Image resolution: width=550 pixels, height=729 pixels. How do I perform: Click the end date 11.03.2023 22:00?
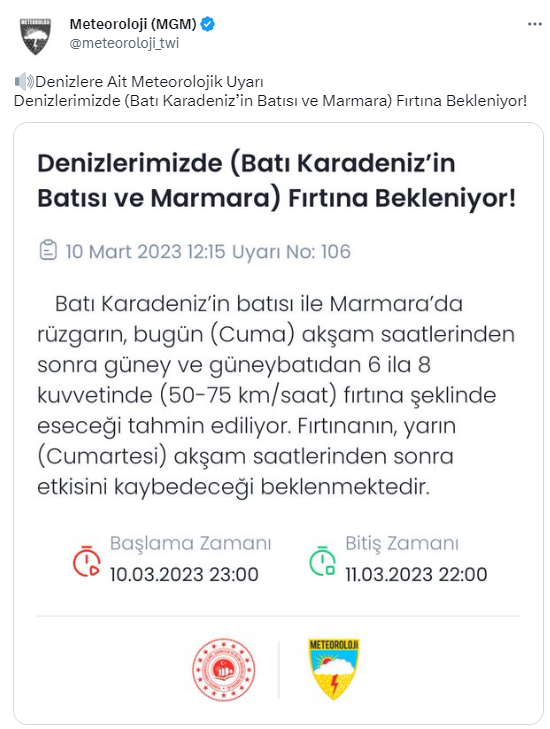[x=416, y=574]
